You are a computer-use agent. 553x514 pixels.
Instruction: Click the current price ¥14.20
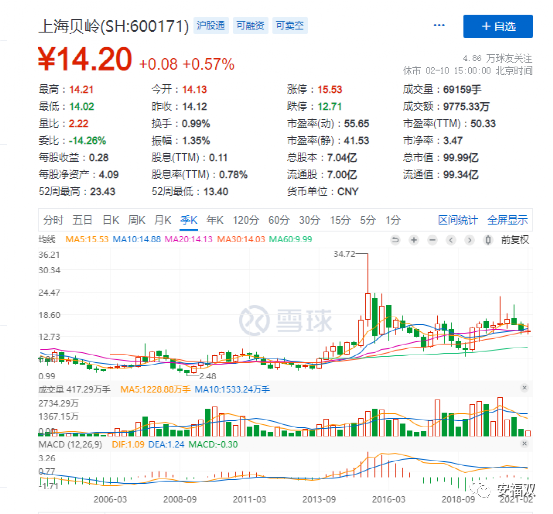click(85, 59)
